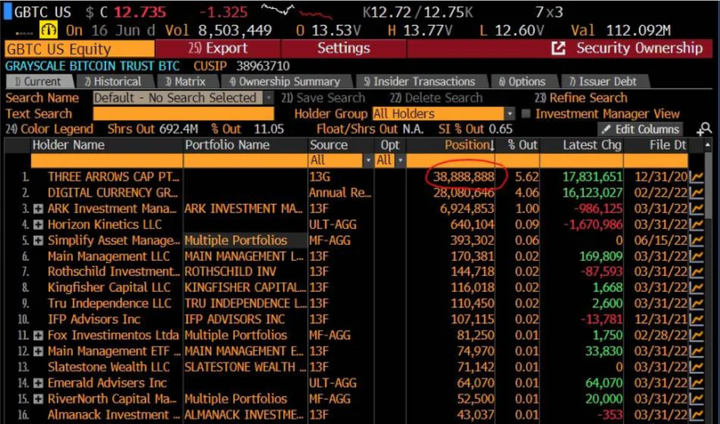This screenshot has height=424, width=720.
Task: Open chart icon for Tru Independence row
Action: (697, 304)
